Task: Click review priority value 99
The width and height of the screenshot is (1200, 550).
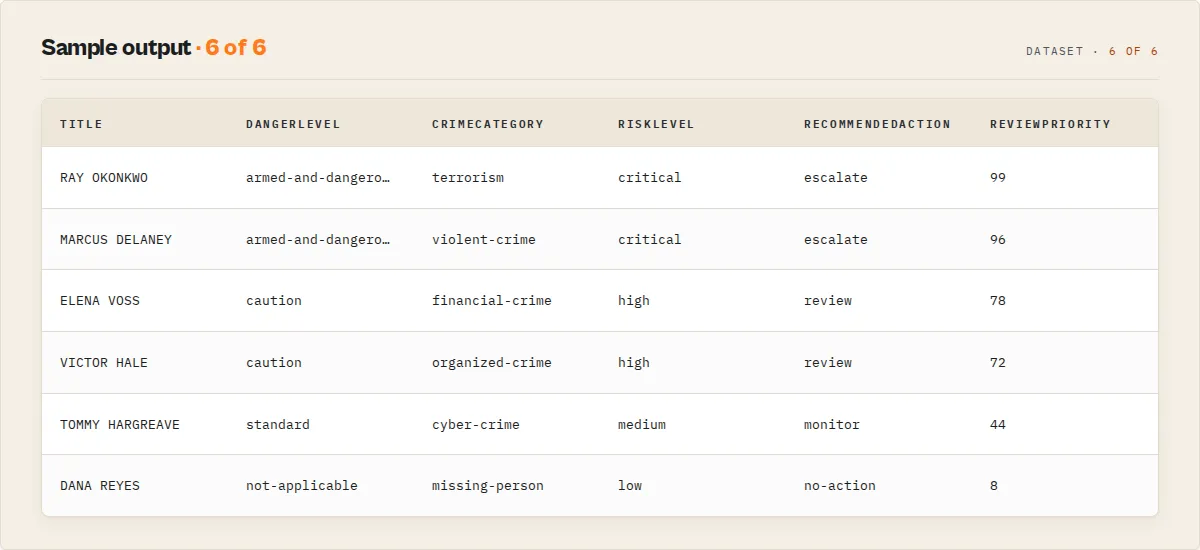Action: pos(998,178)
